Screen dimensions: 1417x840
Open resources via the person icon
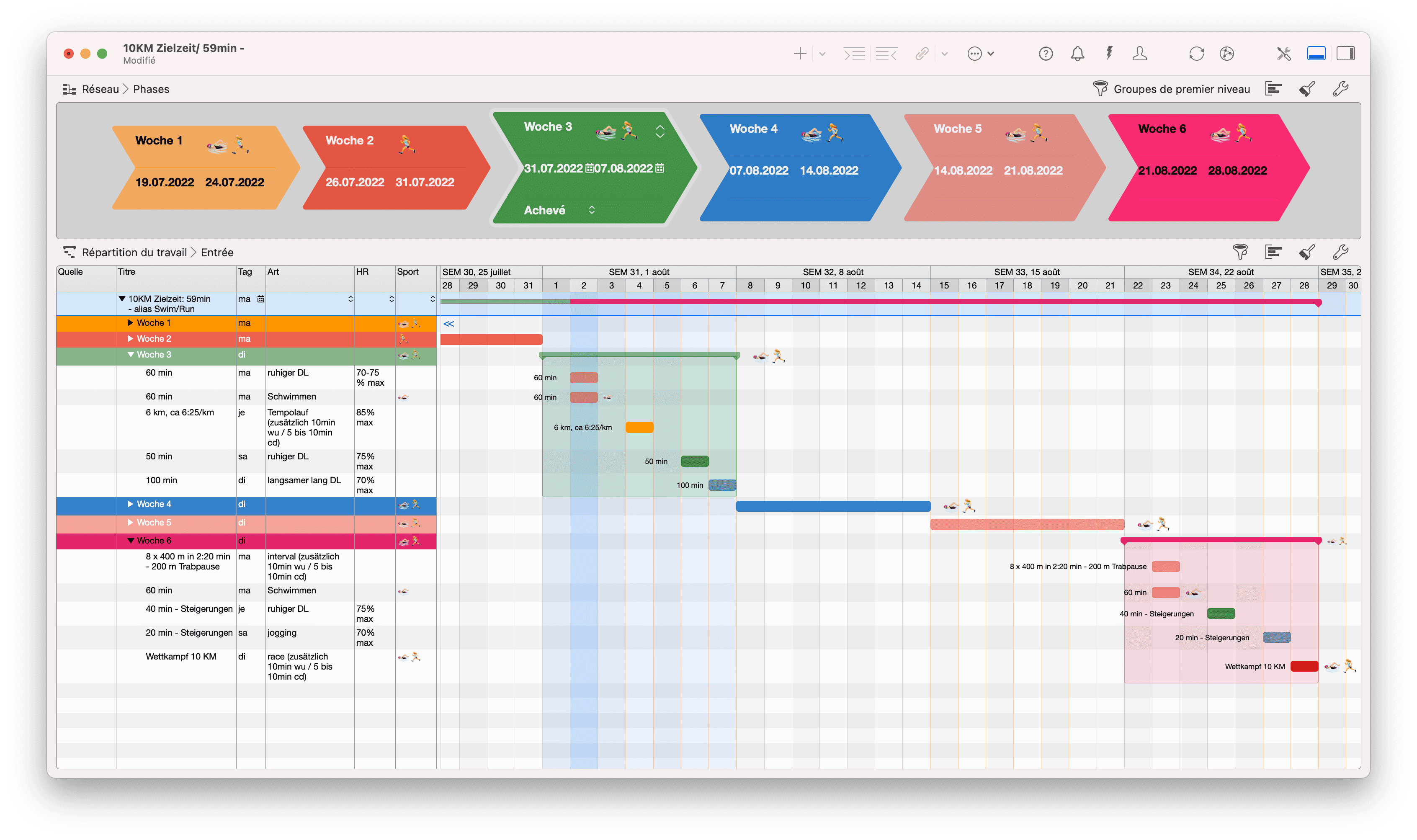coord(1139,53)
